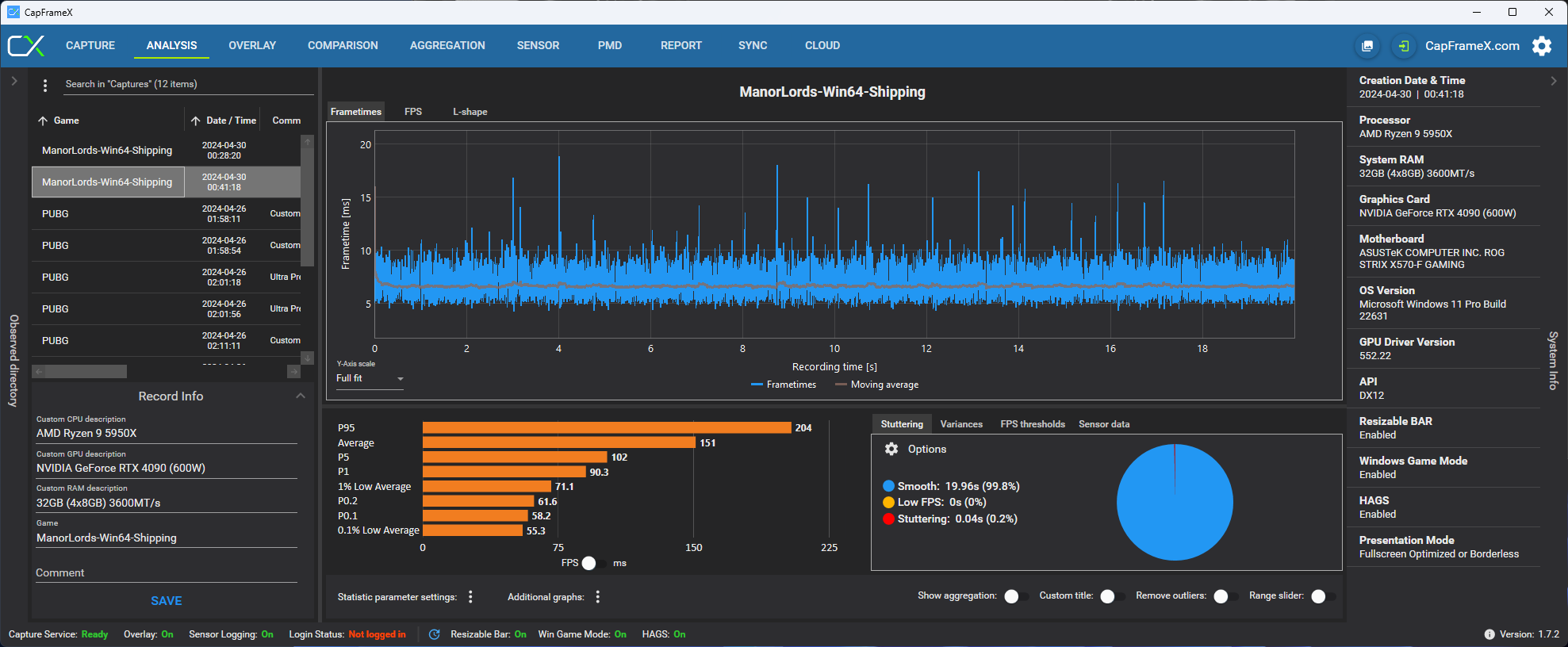Sort by Date / Time column arrow
The width and height of the screenshot is (1568, 647).
pyautogui.click(x=195, y=121)
